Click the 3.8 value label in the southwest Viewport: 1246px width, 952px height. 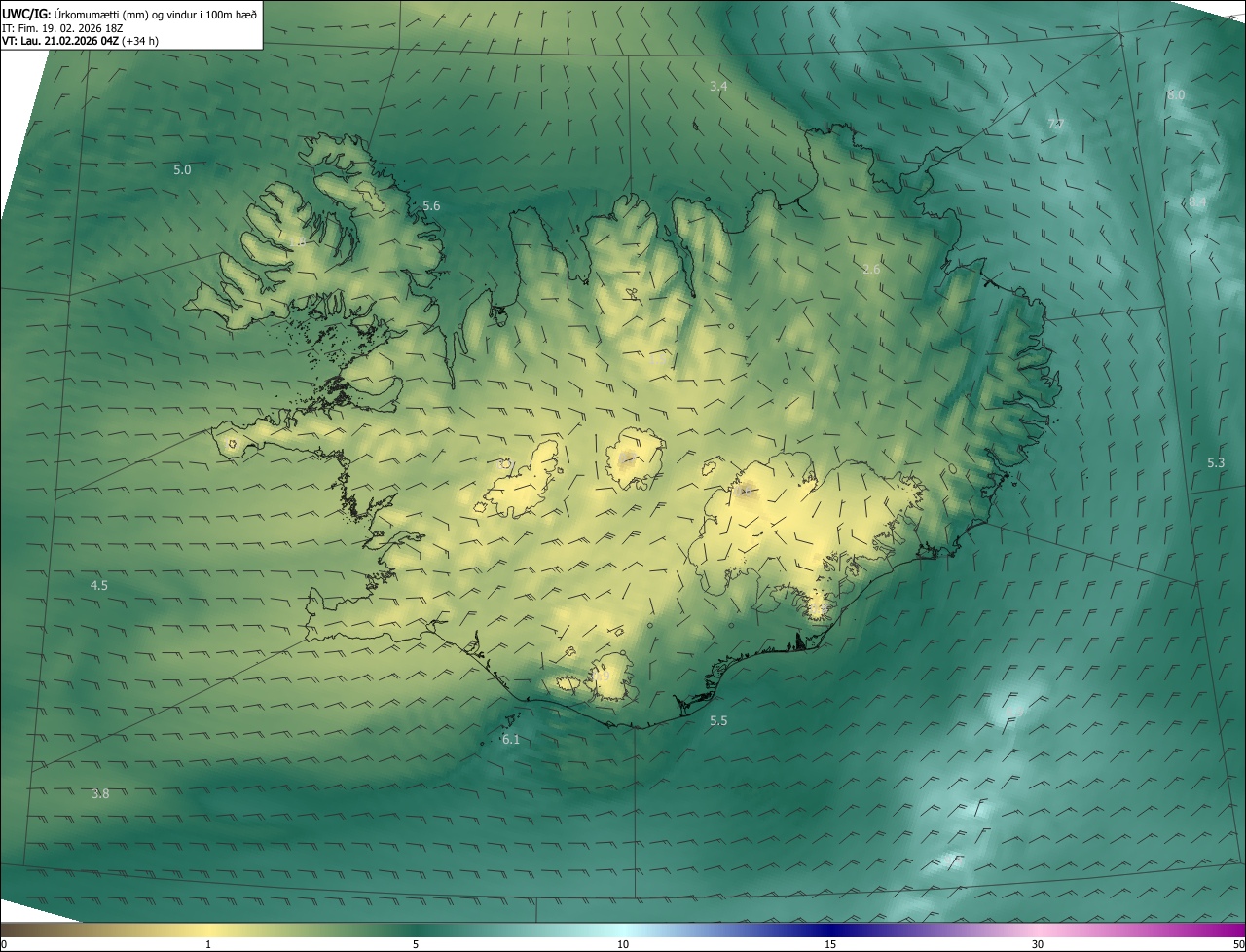pos(100,794)
